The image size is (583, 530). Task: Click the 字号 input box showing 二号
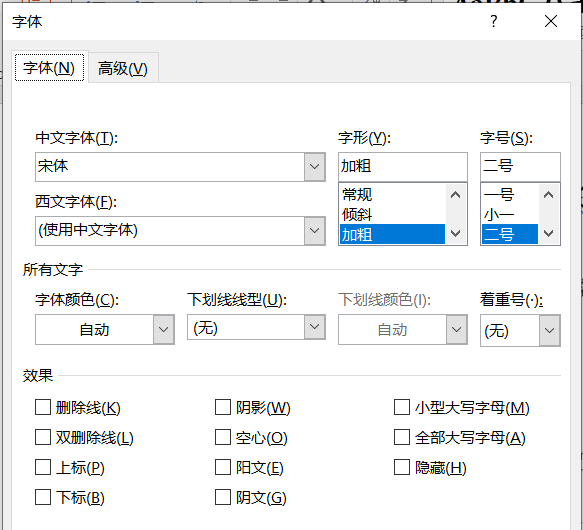point(520,167)
